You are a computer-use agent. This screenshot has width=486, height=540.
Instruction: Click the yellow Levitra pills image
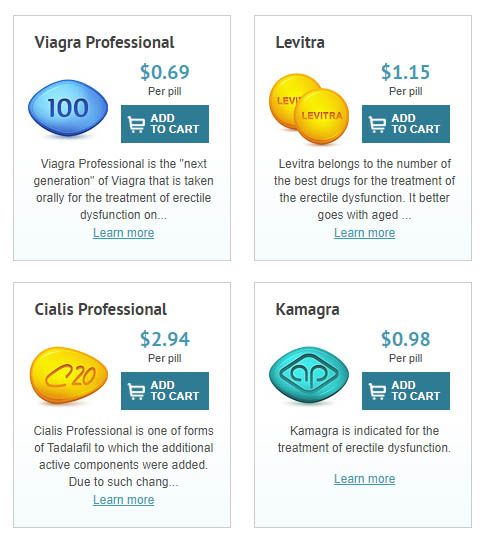[309, 108]
